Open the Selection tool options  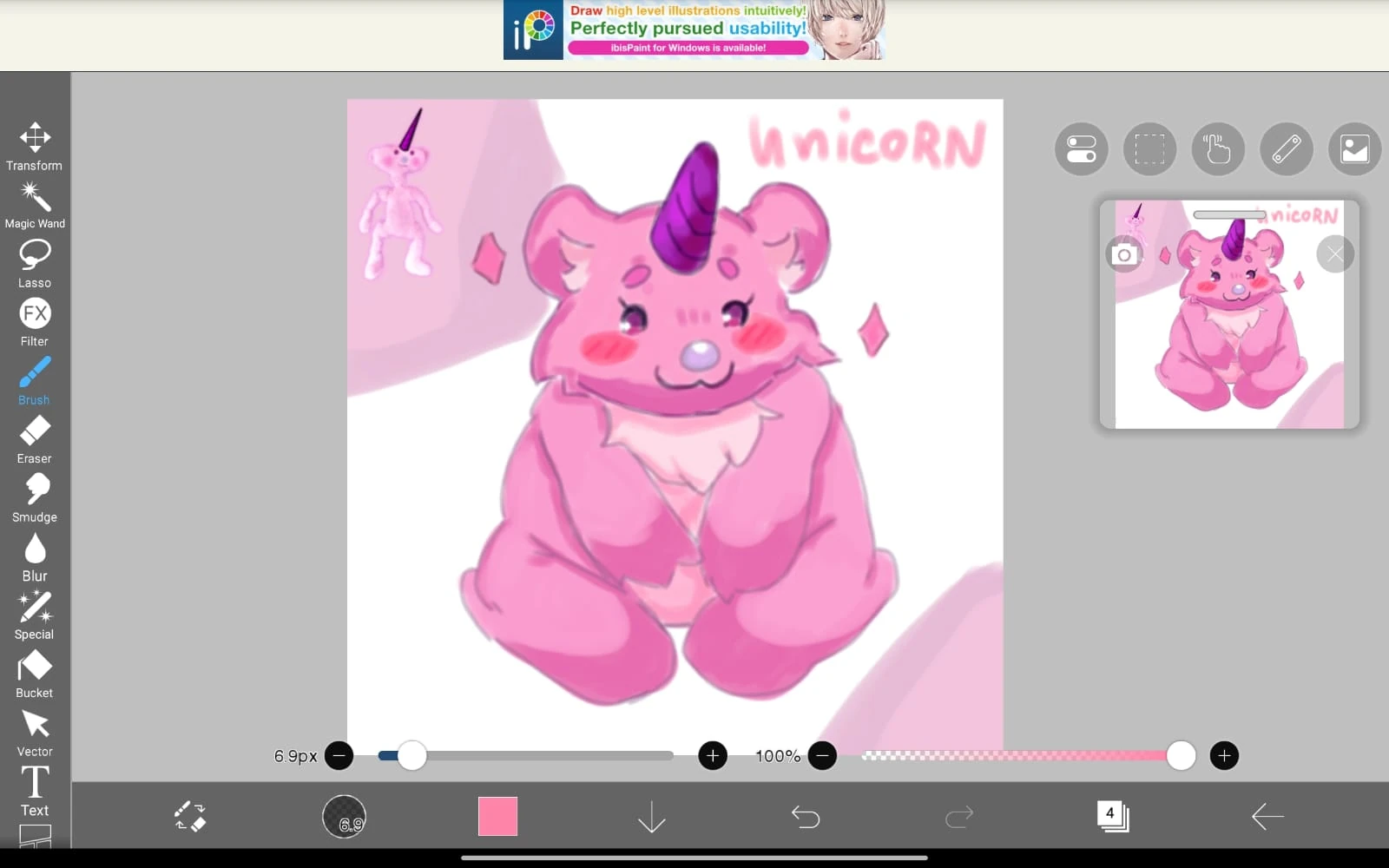(1149, 149)
